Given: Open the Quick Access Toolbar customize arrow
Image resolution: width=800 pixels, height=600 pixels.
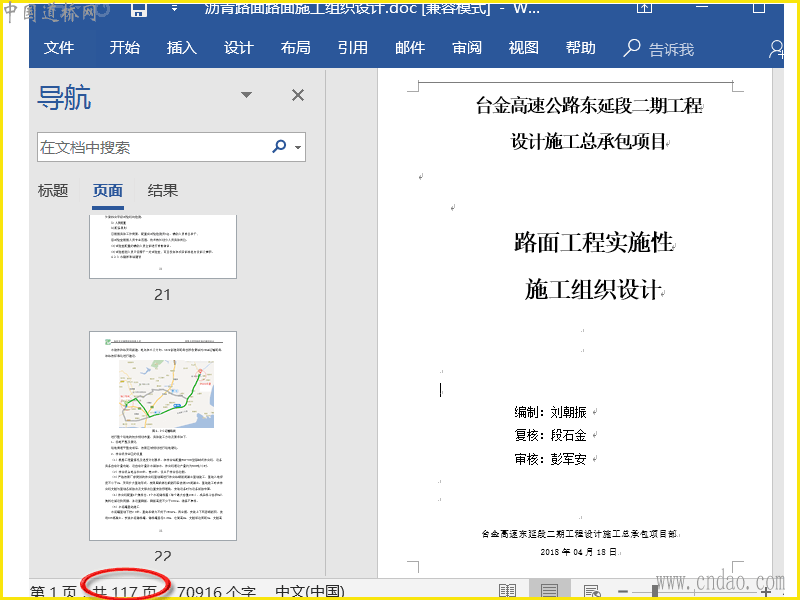Looking at the screenshot, I should [x=174, y=8].
